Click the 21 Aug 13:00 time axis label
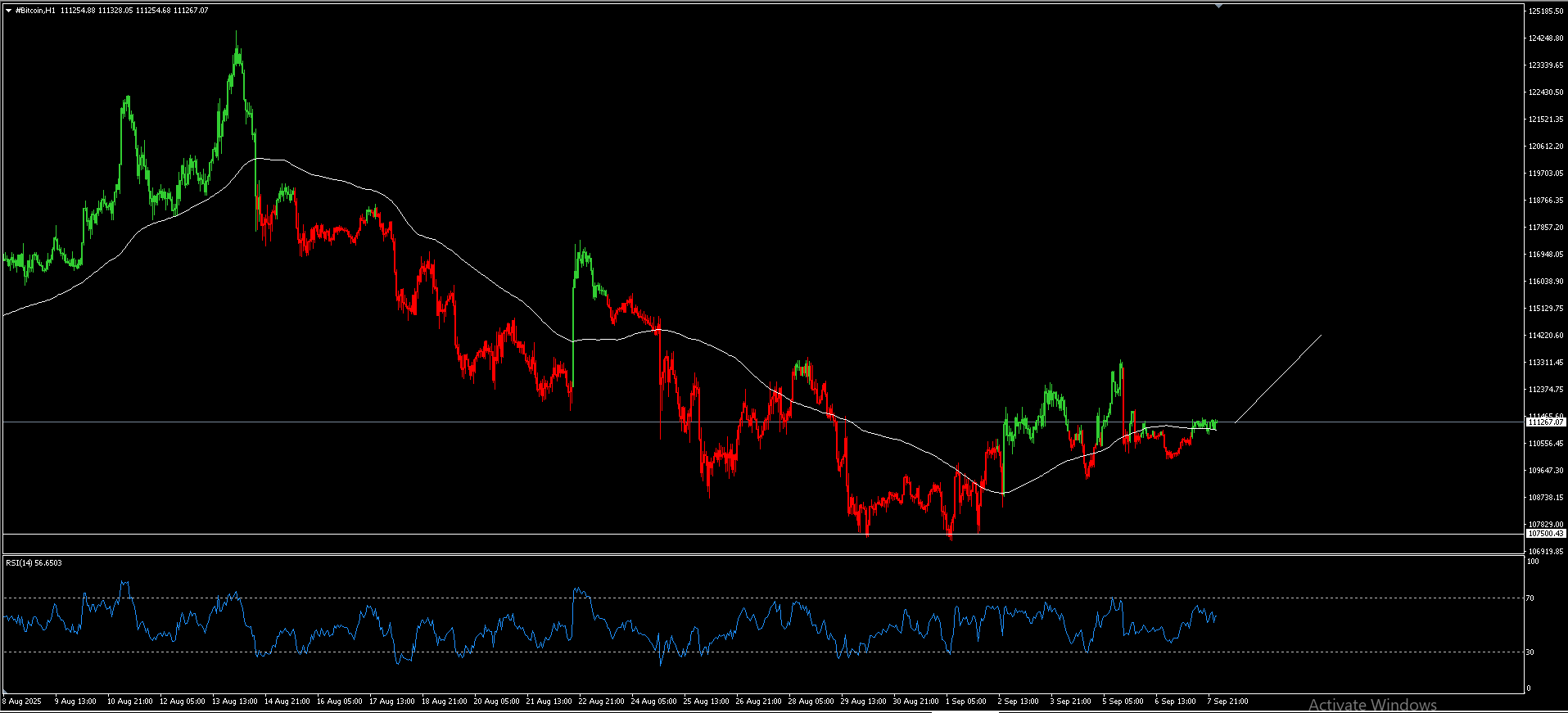Screen dimensions: 1568x713 (x=549, y=702)
